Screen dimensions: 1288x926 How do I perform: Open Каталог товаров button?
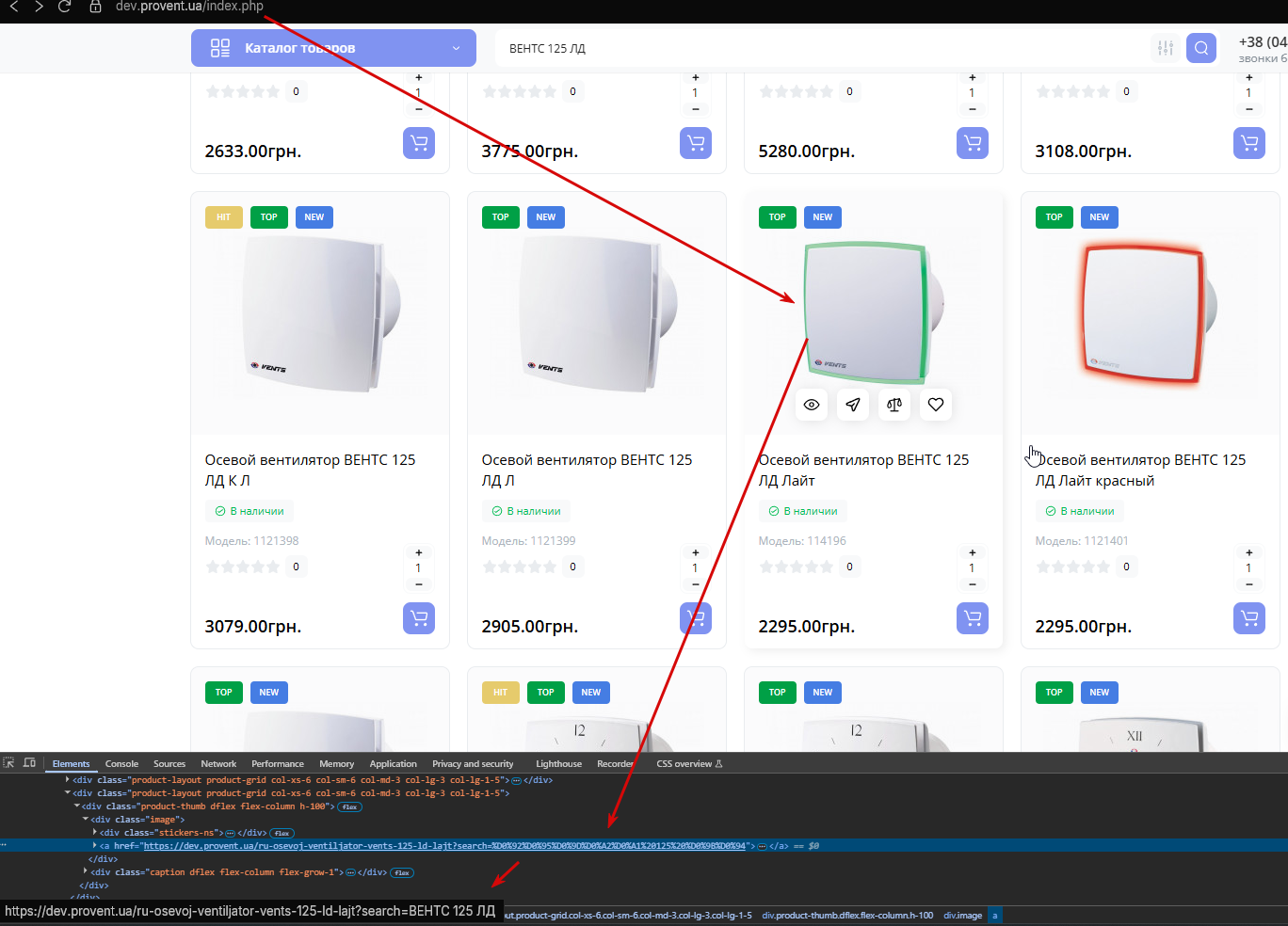click(x=333, y=48)
